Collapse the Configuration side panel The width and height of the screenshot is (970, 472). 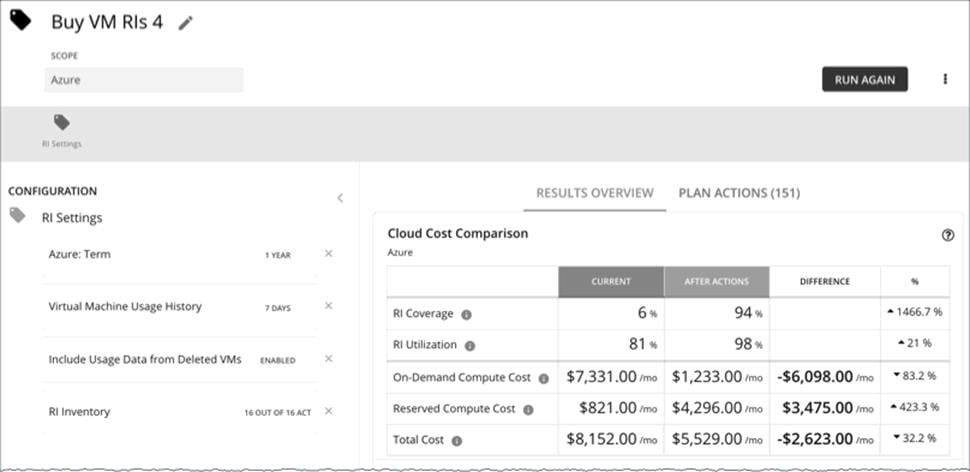pyautogui.click(x=340, y=198)
